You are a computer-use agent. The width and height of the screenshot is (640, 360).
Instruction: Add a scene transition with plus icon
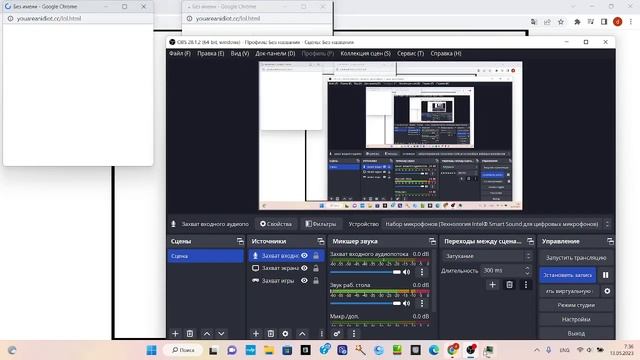(x=493, y=284)
